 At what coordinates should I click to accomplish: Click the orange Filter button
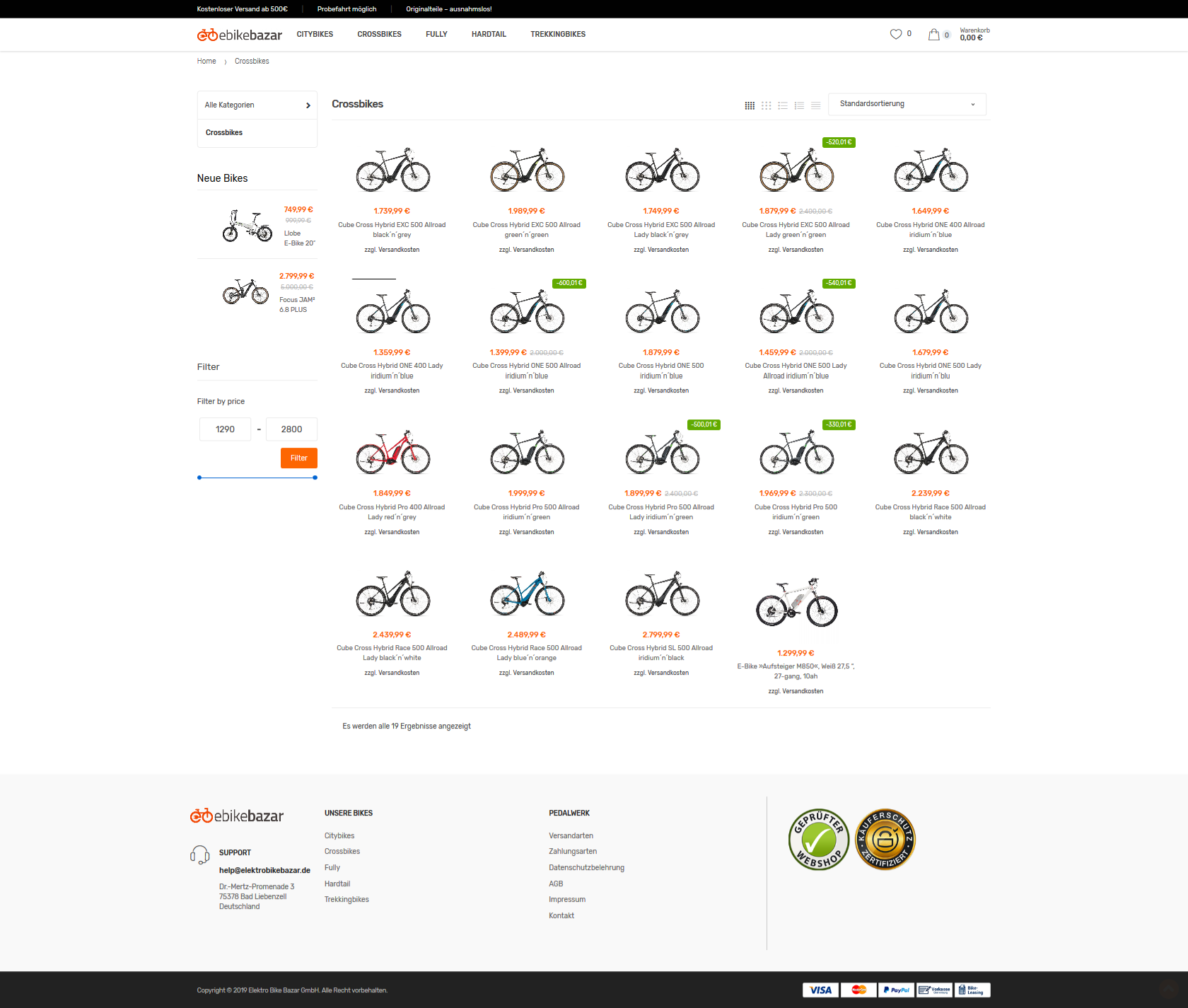298,458
